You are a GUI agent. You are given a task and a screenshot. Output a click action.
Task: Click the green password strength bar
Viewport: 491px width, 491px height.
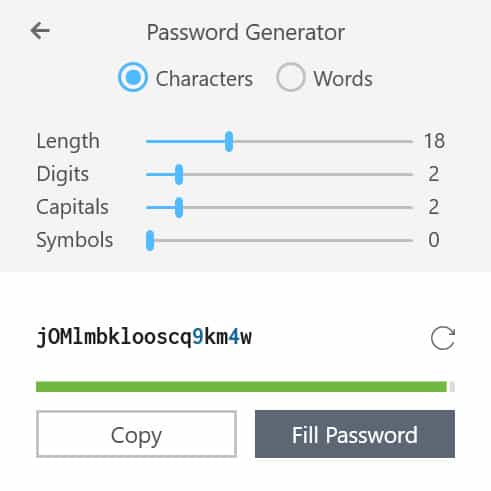(x=241, y=387)
